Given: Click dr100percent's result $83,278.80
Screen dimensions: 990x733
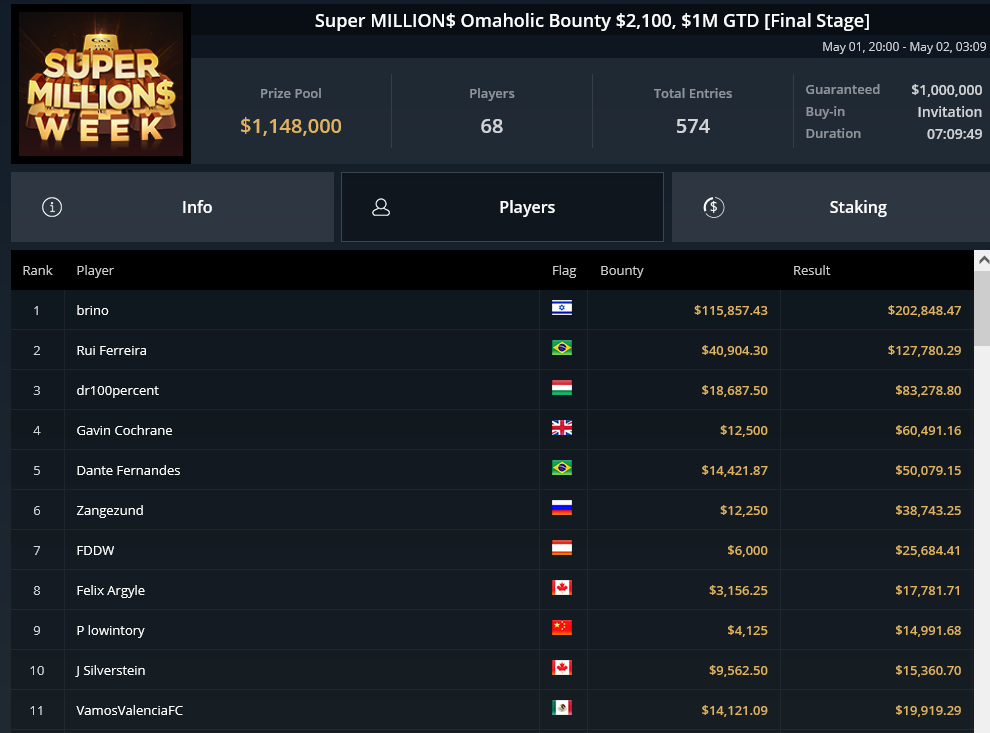Looking at the screenshot, I should (928, 390).
